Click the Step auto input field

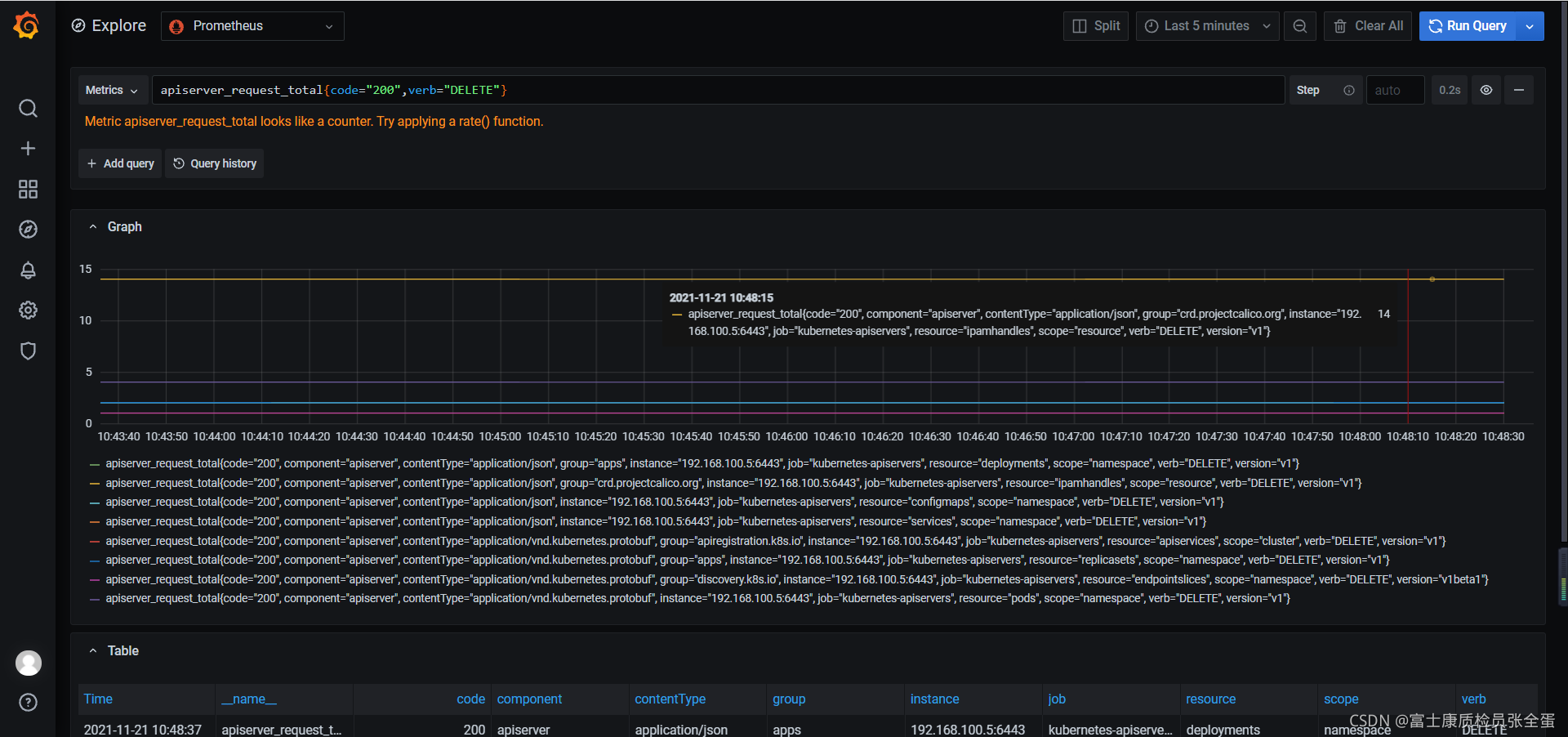point(1396,90)
